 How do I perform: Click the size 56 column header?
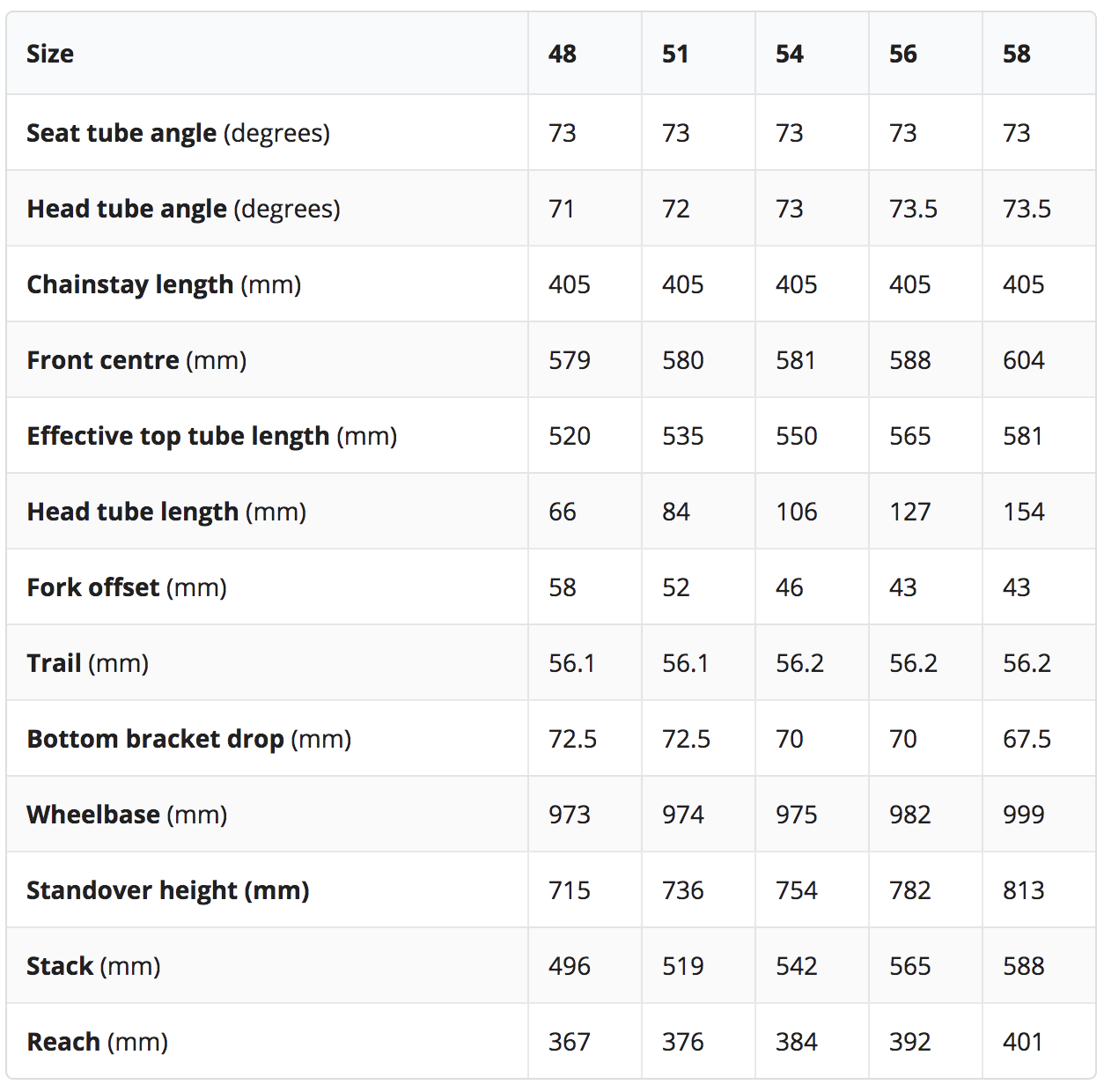pyautogui.click(x=903, y=55)
